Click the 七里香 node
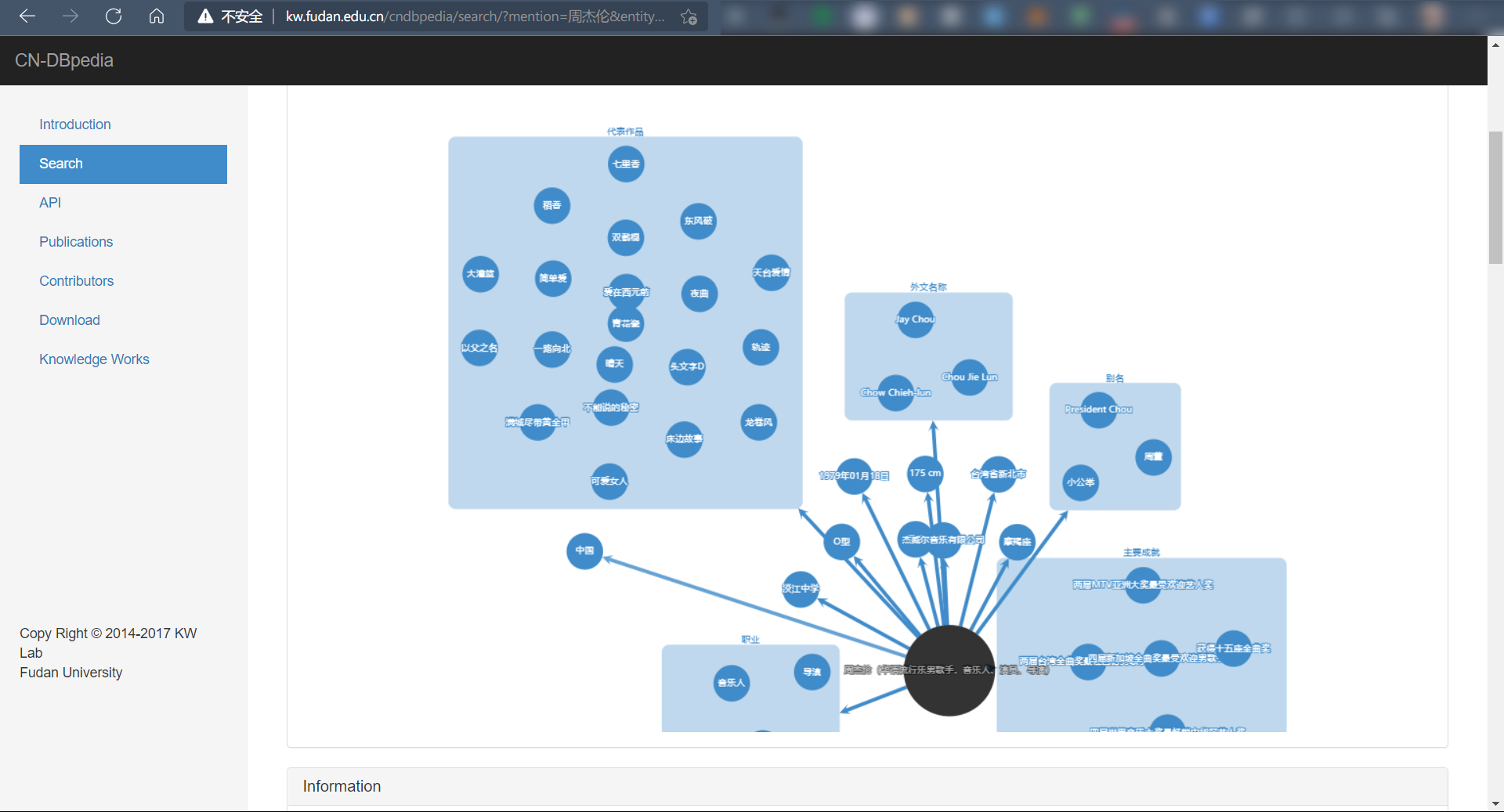This screenshot has height=812, width=1504. click(626, 164)
